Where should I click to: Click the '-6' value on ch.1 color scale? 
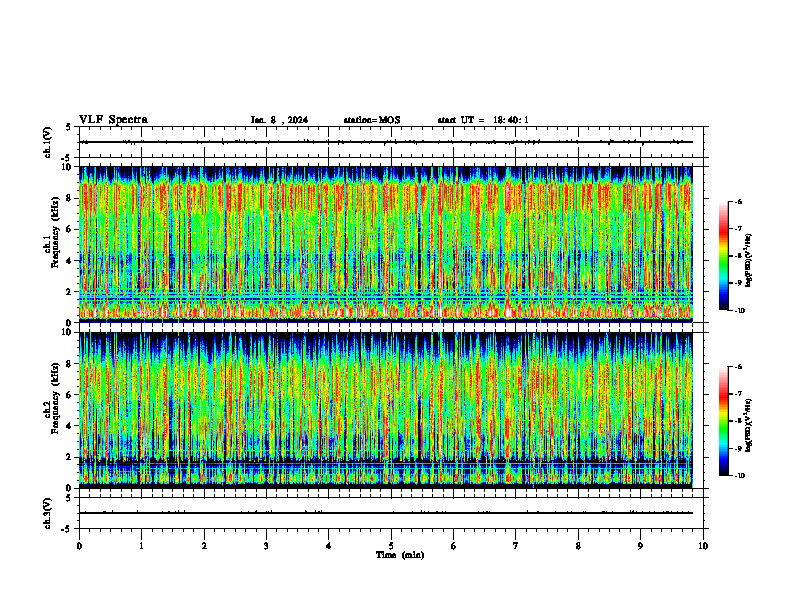click(738, 201)
